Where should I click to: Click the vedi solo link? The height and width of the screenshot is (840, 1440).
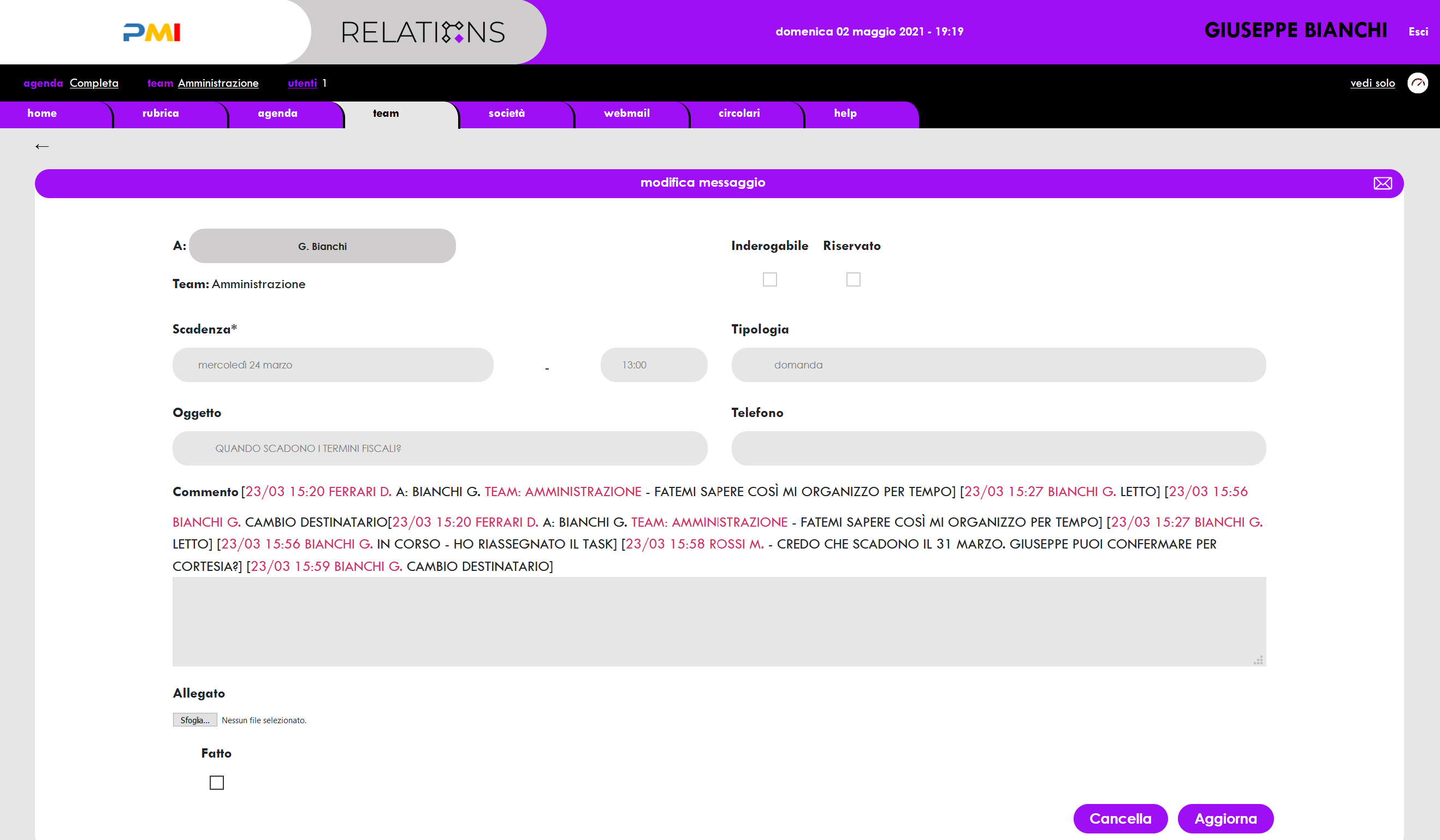[x=1372, y=84]
